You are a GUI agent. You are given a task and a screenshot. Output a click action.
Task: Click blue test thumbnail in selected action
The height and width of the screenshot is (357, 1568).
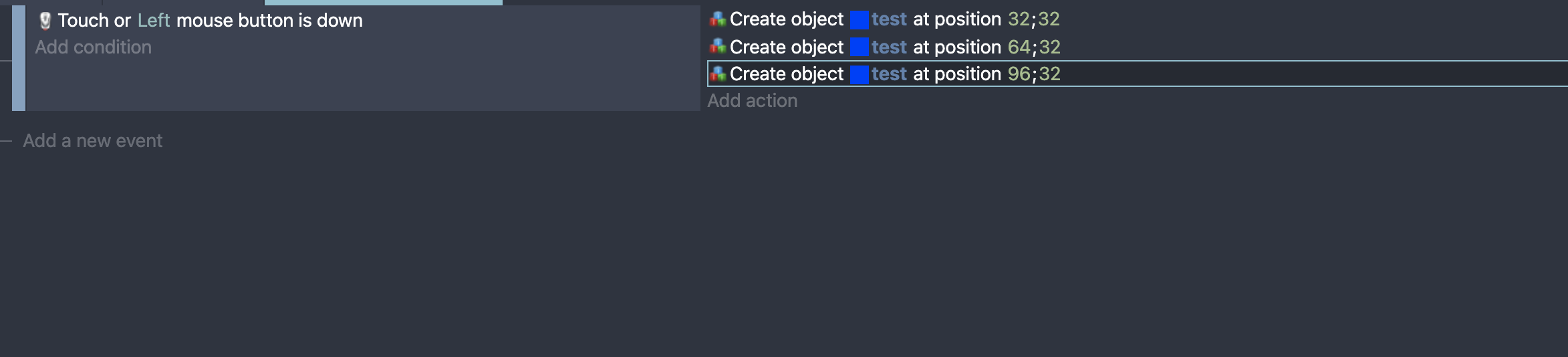point(859,74)
